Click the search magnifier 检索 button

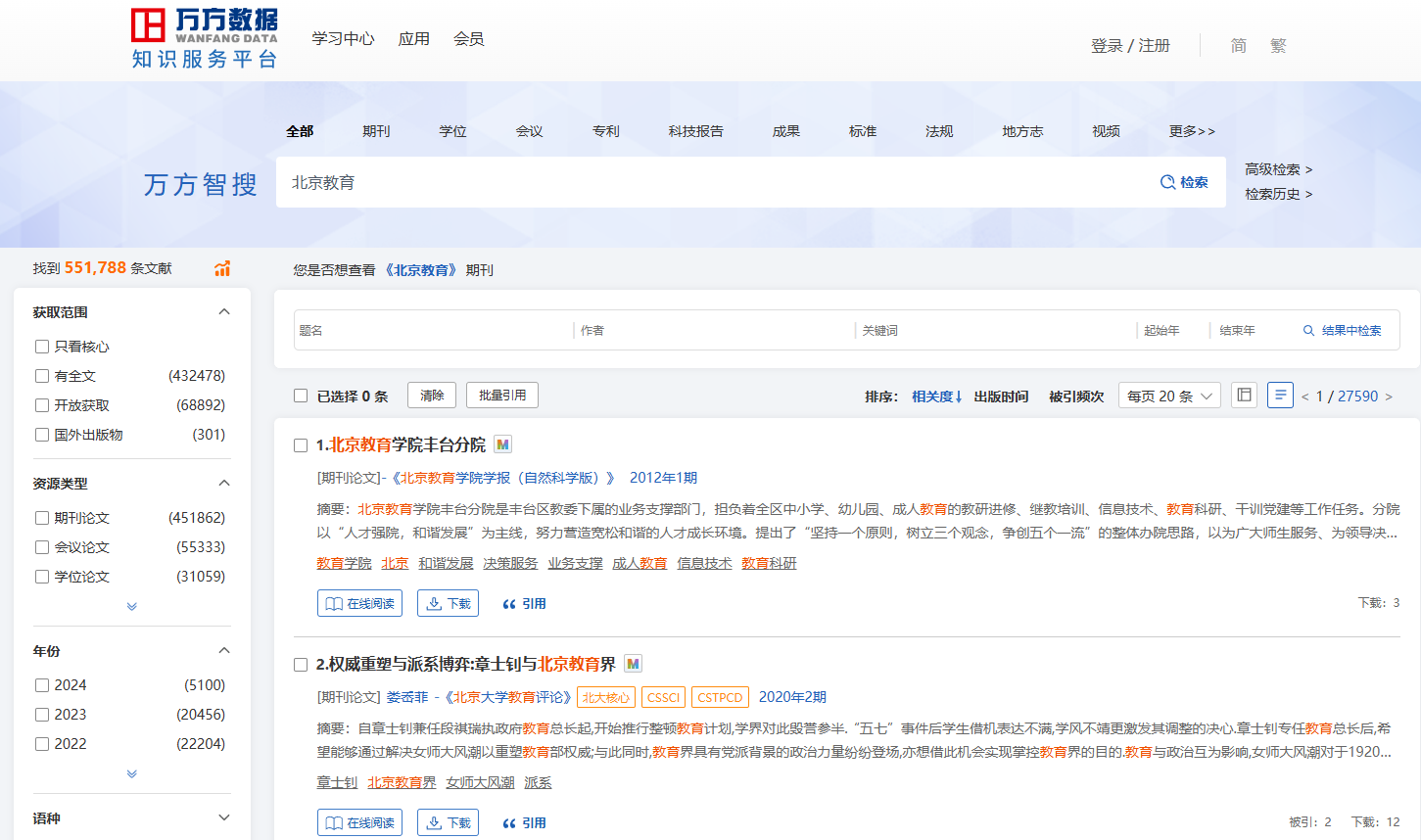pyautogui.click(x=1184, y=182)
